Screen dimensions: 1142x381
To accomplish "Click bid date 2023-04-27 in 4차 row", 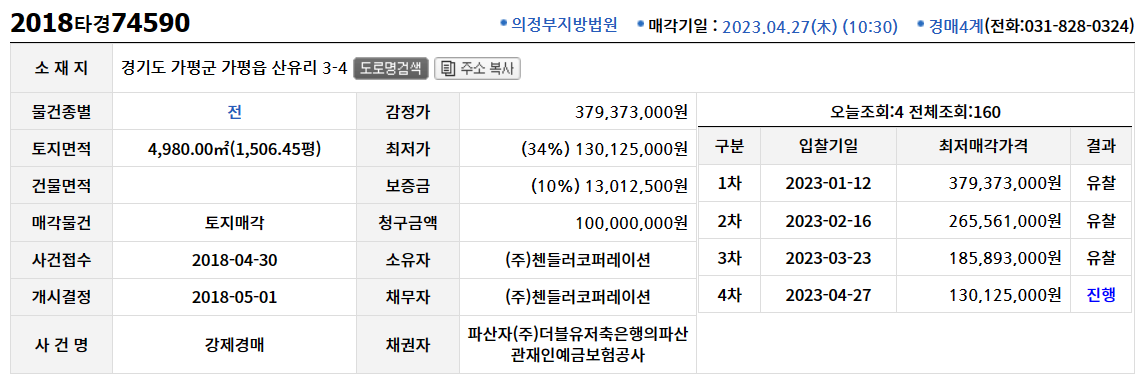I will pyautogui.click(x=828, y=295).
